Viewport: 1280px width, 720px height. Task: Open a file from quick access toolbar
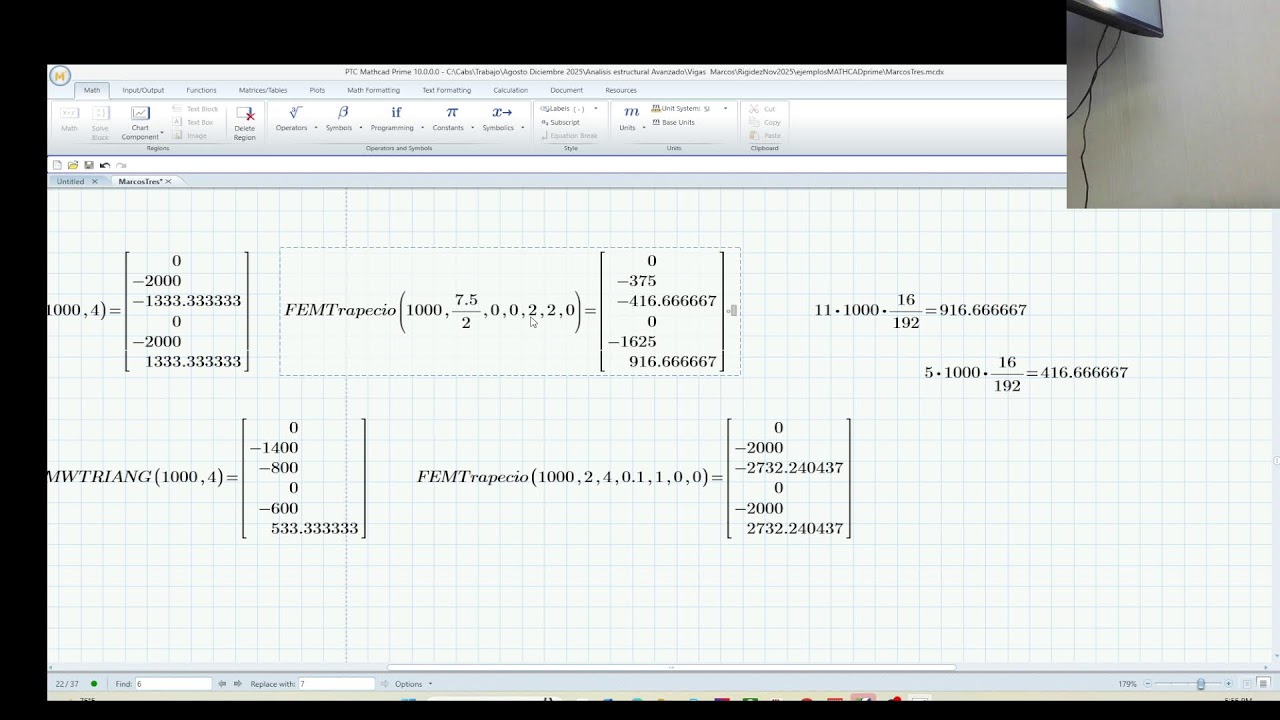73,165
